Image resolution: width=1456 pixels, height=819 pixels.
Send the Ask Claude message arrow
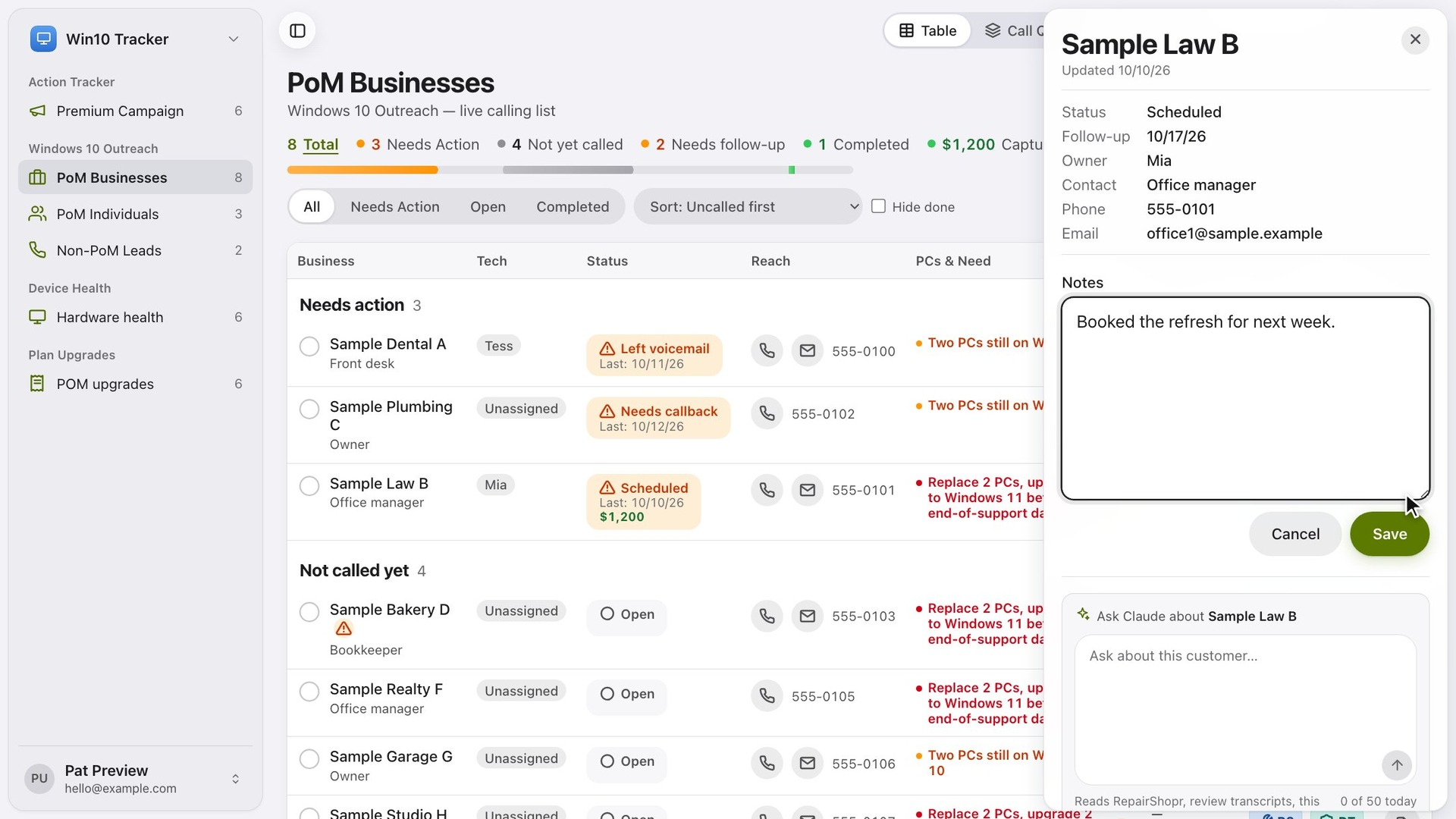click(1397, 765)
